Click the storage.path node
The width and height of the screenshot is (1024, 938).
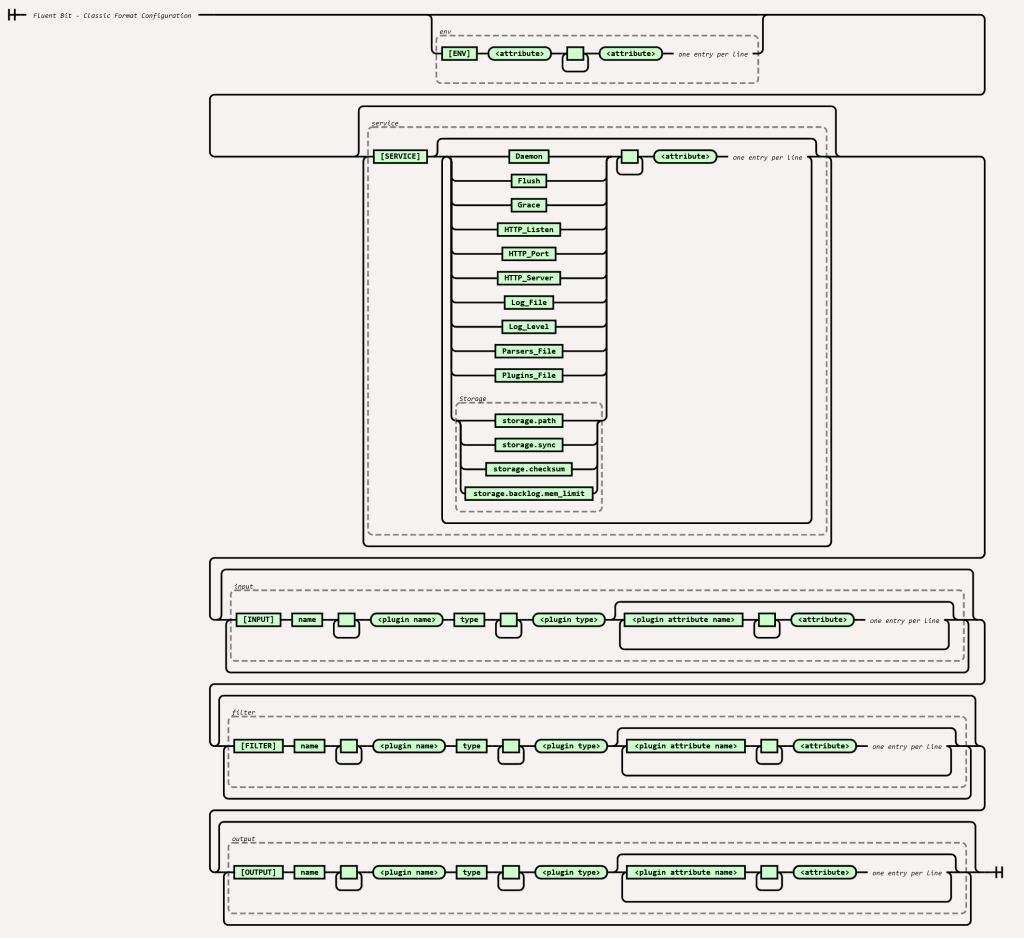click(528, 421)
